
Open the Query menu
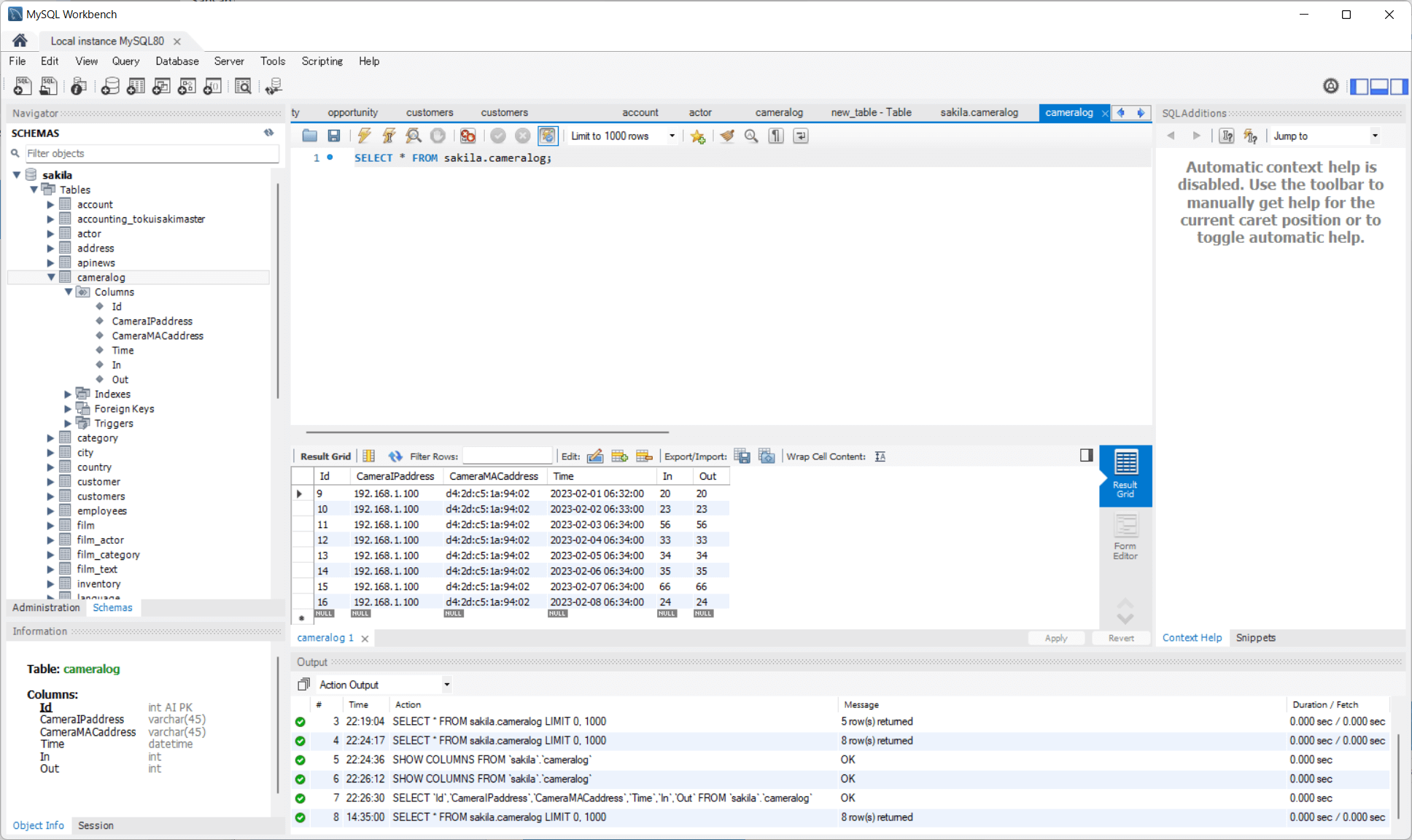point(125,61)
